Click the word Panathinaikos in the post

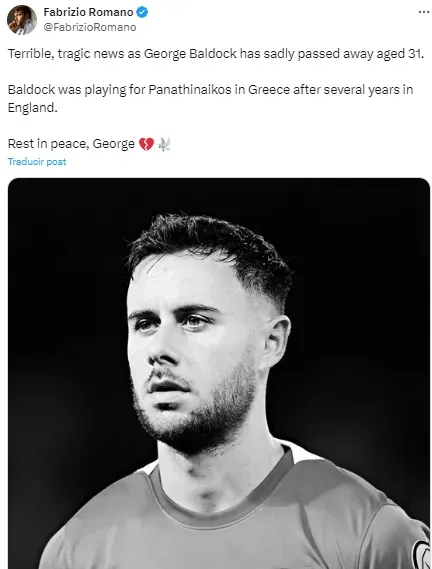point(189,90)
